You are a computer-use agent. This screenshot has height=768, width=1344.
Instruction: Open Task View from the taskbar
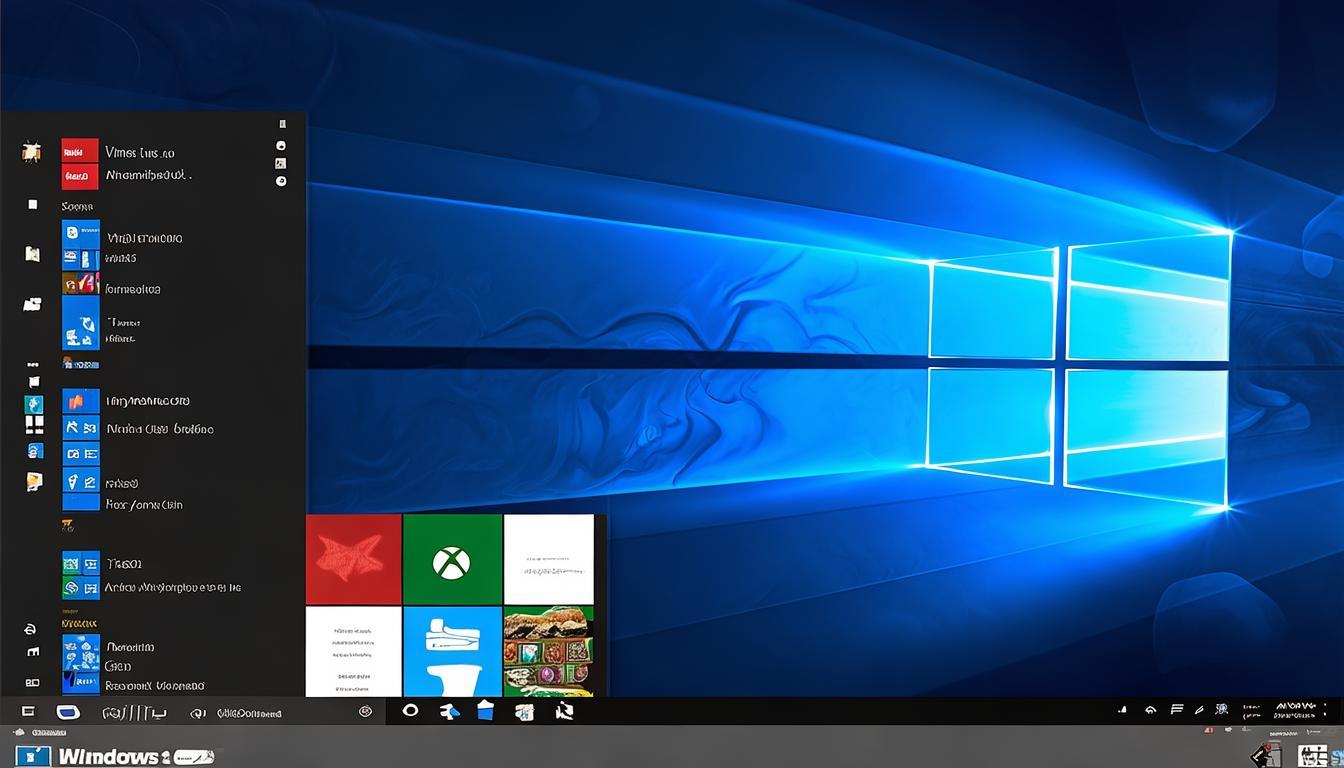[410, 712]
